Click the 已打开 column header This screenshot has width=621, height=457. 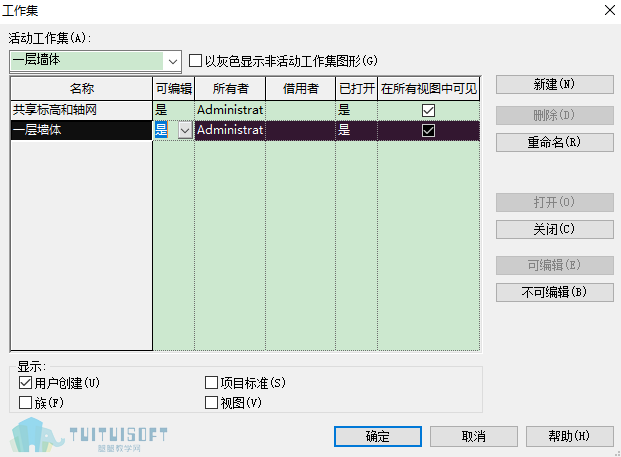[356, 88]
